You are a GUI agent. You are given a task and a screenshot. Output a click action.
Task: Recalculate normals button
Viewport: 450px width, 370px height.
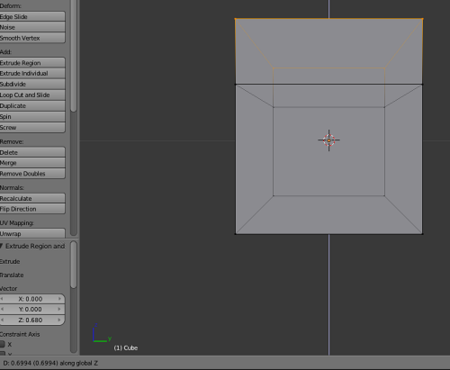[x=32, y=198]
